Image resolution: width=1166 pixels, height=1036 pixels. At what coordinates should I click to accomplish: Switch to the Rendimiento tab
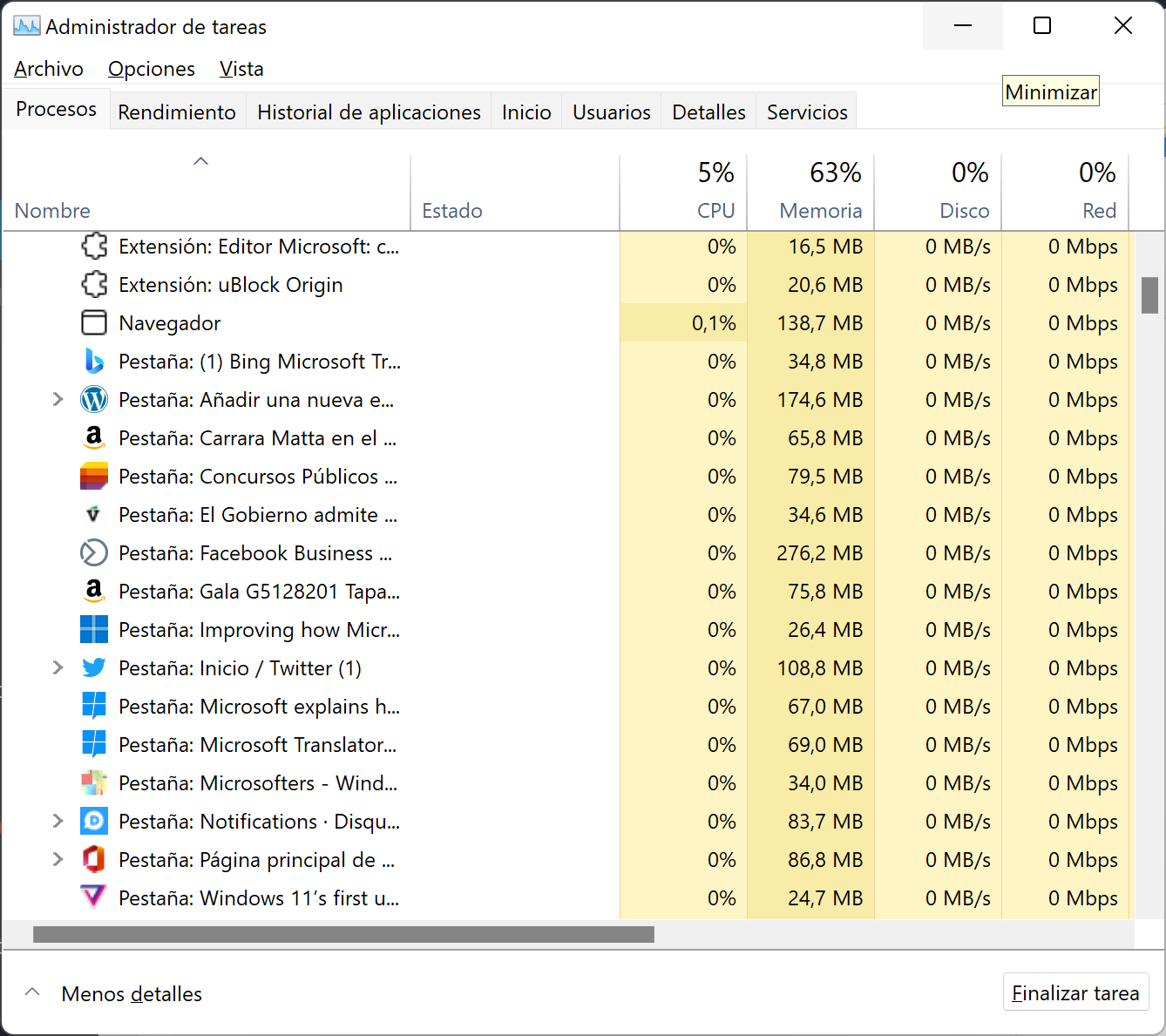(x=177, y=112)
